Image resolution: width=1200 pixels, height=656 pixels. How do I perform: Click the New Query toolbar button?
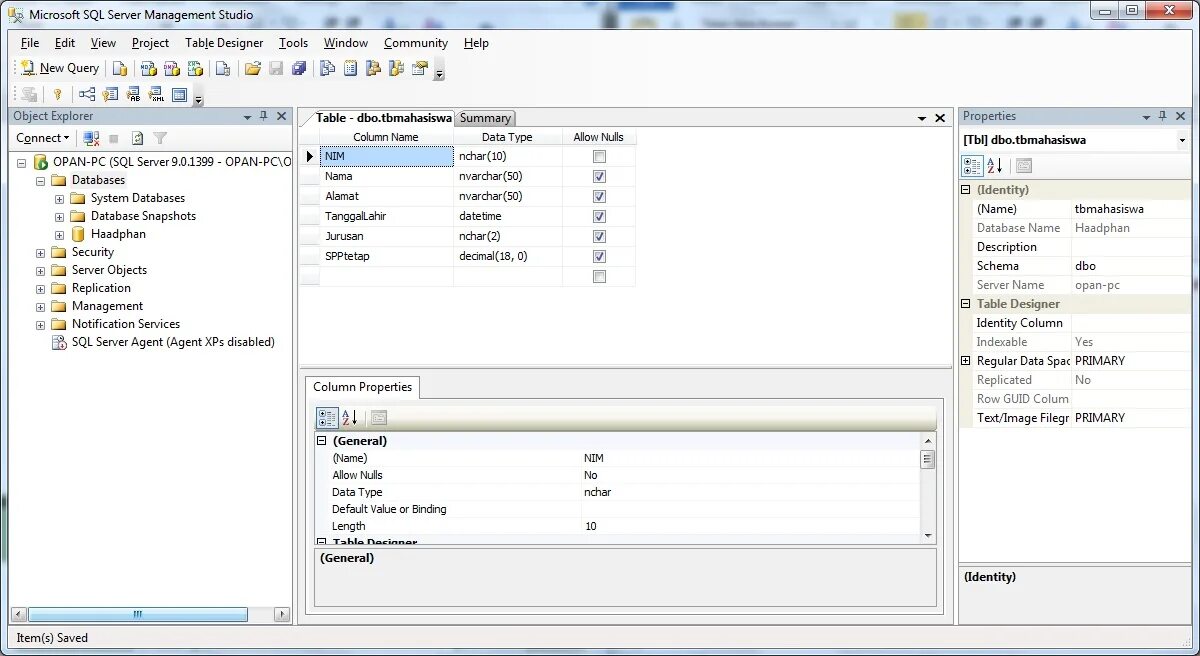pos(61,68)
